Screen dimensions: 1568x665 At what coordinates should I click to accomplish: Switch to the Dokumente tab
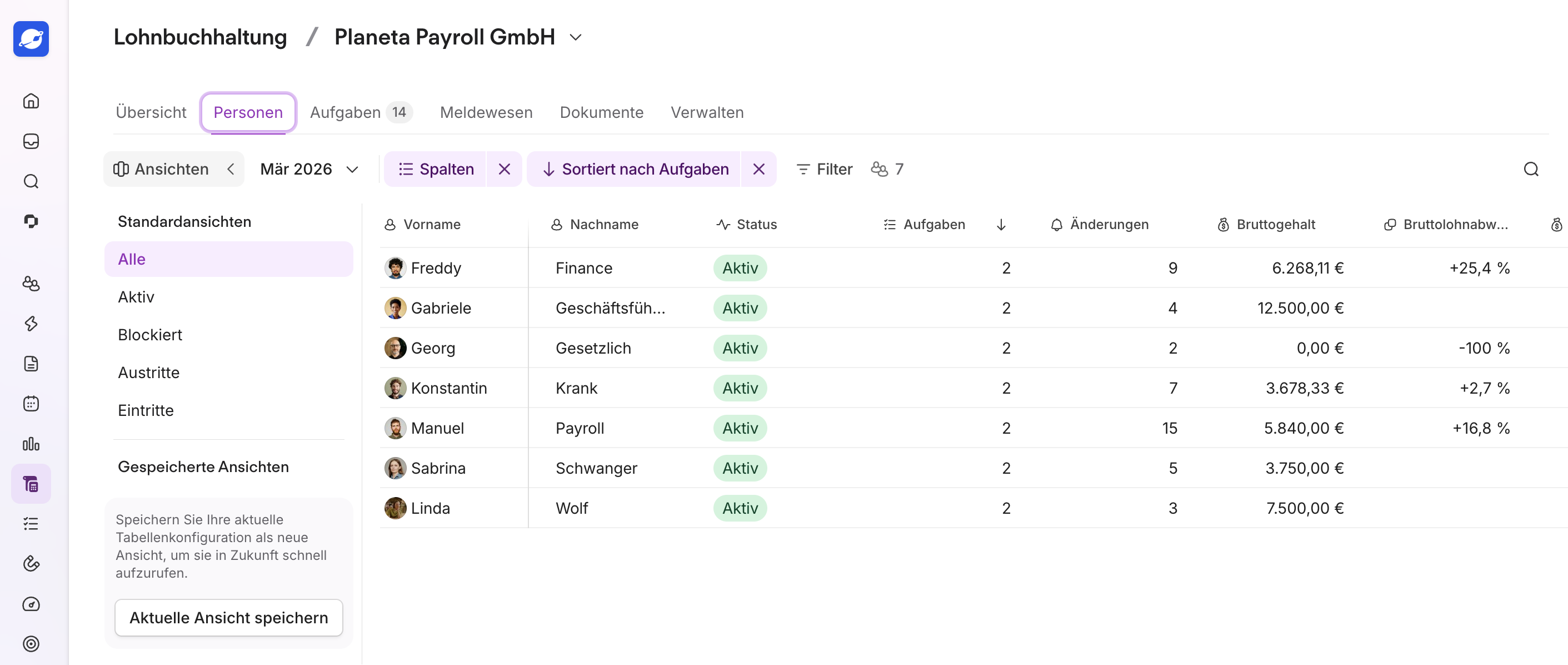coord(601,113)
